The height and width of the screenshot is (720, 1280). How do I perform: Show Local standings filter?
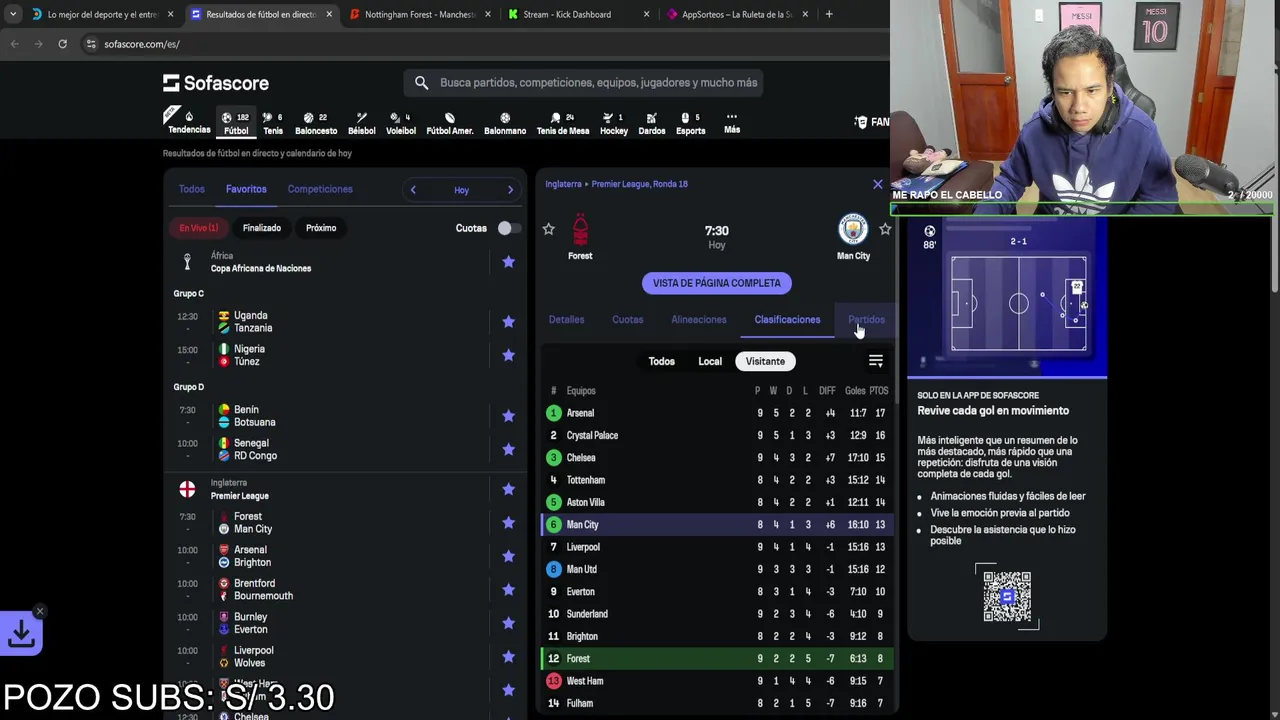click(x=710, y=361)
